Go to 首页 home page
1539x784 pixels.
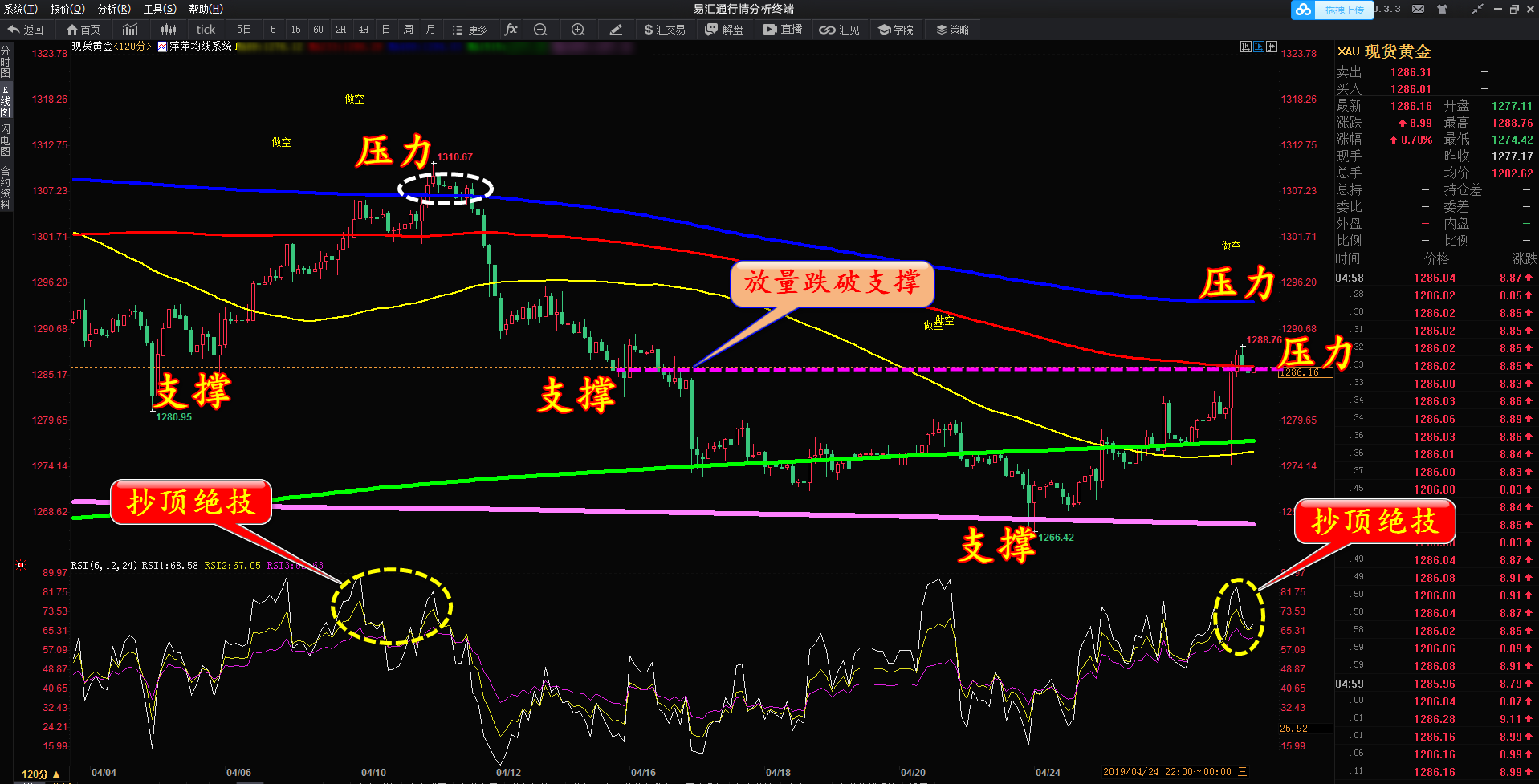click(x=83, y=30)
